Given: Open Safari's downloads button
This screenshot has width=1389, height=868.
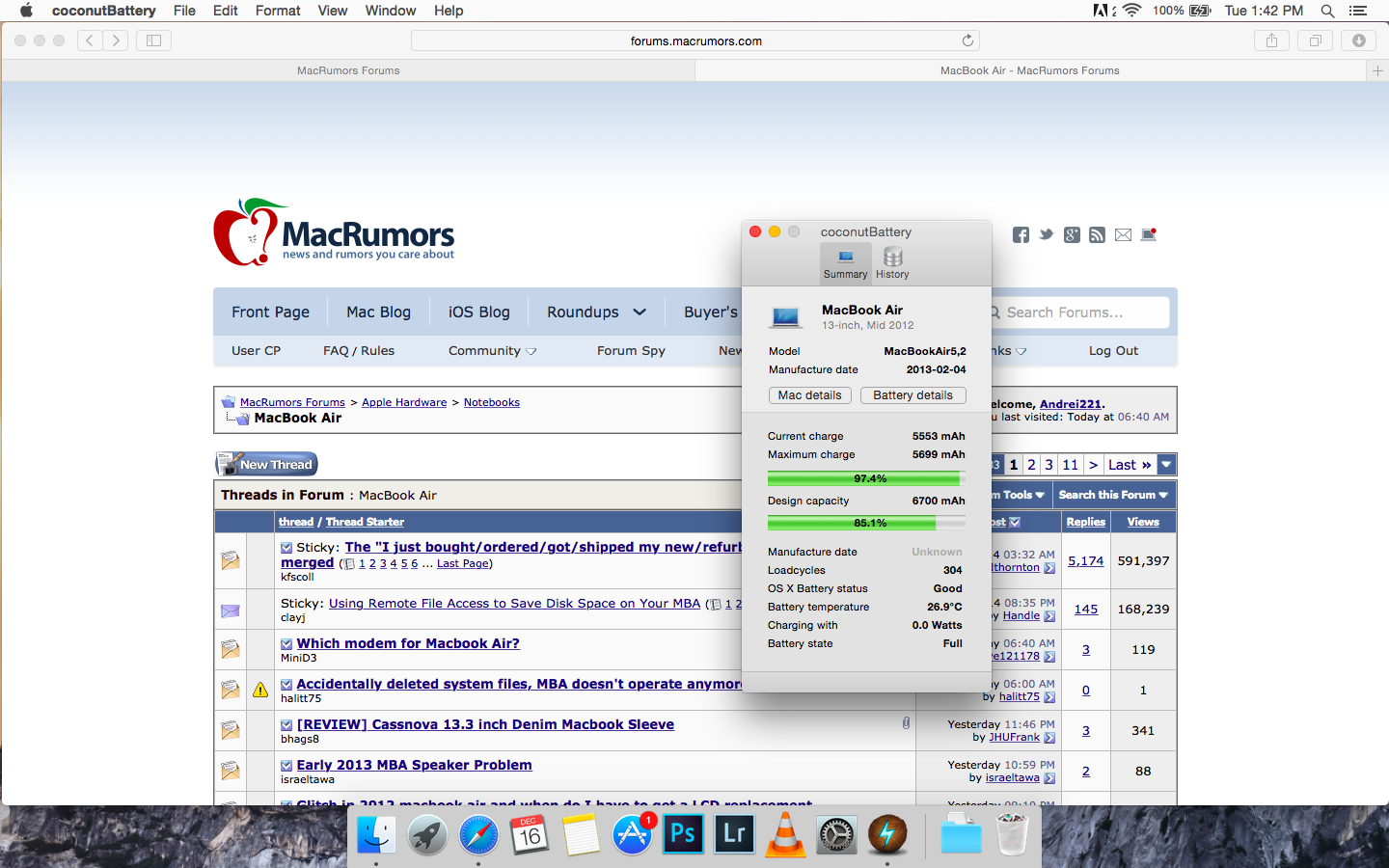Looking at the screenshot, I should pos(1358,41).
